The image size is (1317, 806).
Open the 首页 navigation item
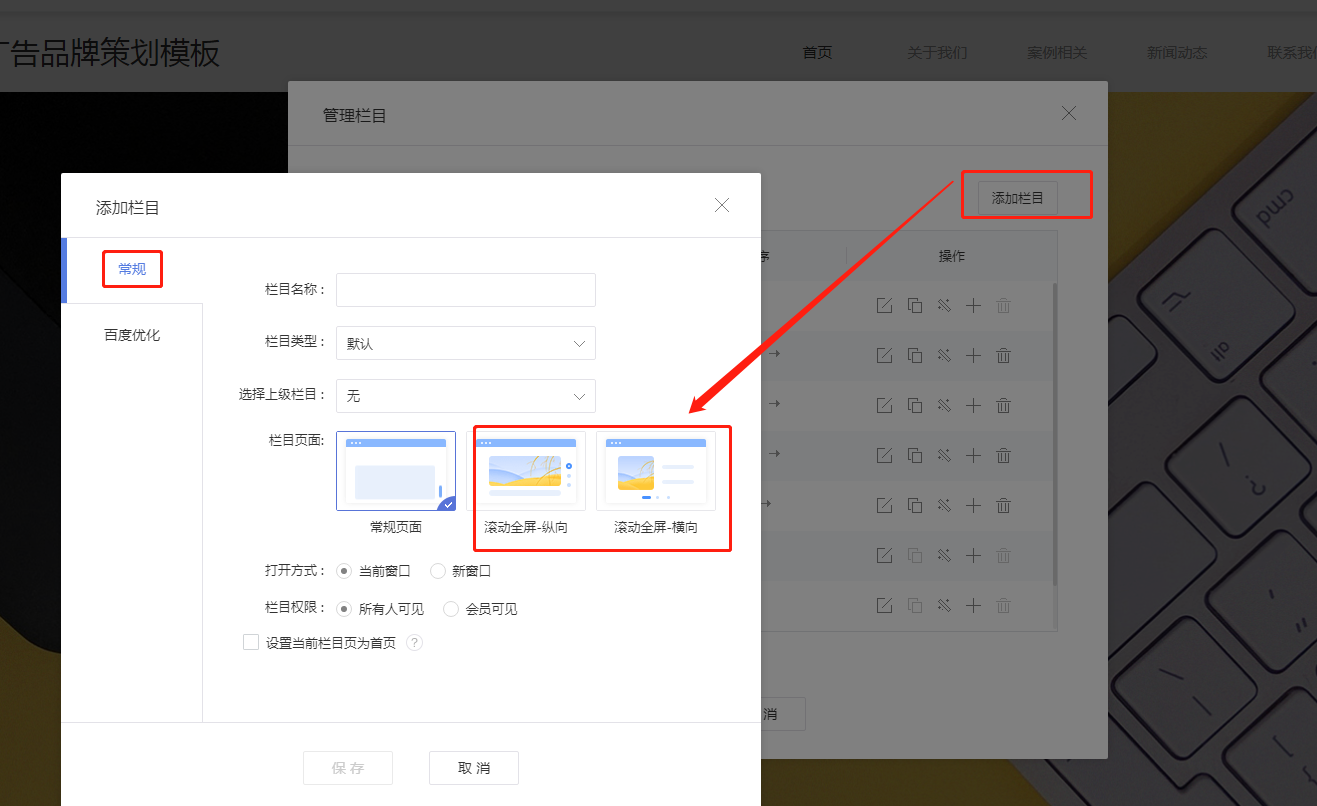817,53
